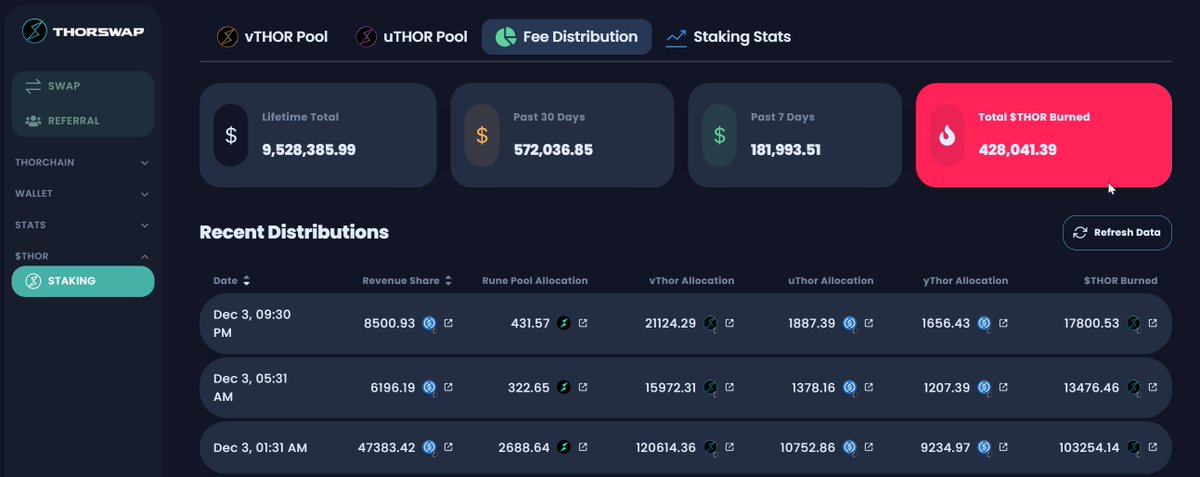This screenshot has height=477, width=1200.
Task: Click the Rune Pool Allocation column header
Action: [x=535, y=281]
